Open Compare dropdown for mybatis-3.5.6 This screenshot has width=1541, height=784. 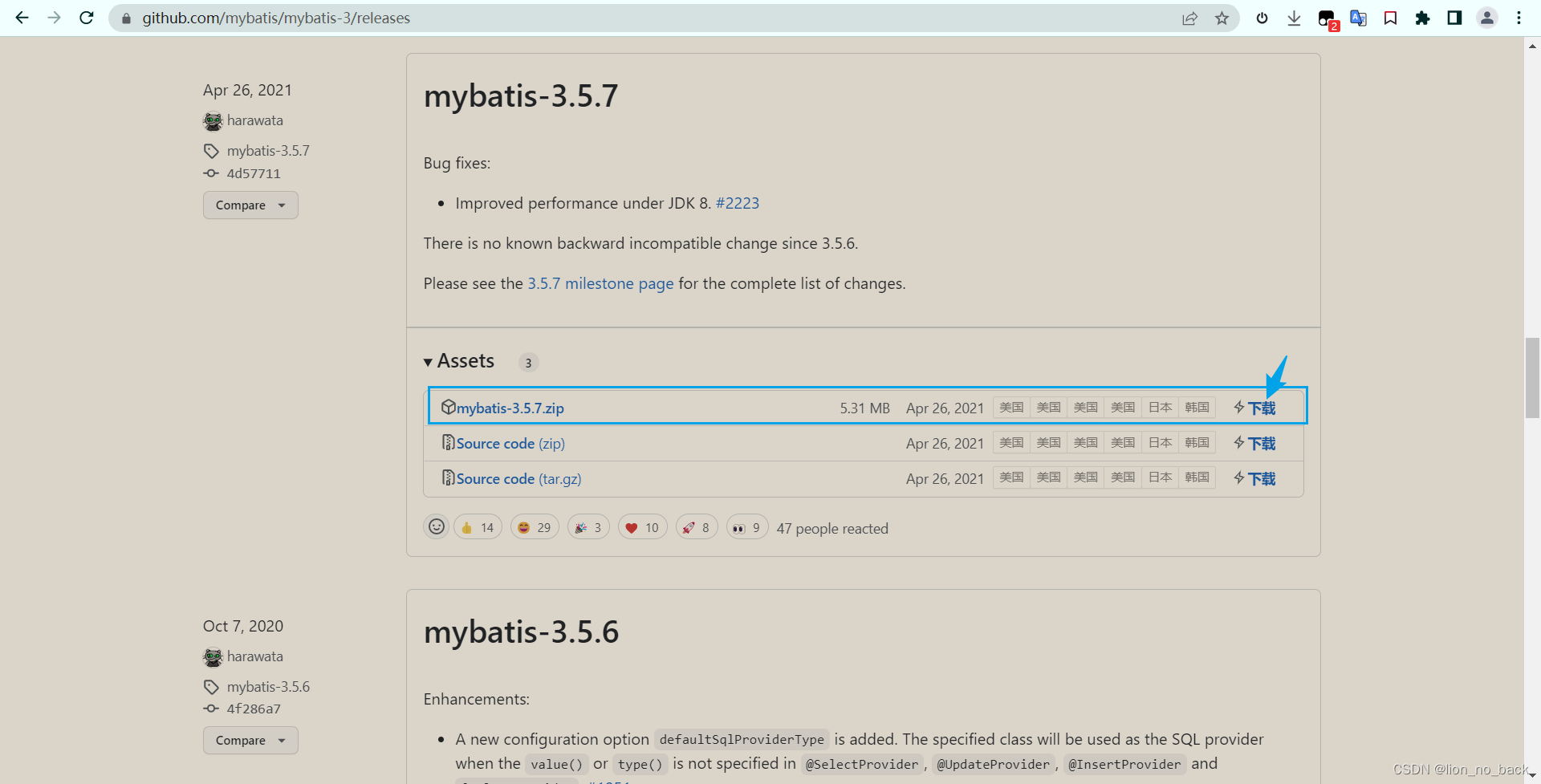coord(250,740)
